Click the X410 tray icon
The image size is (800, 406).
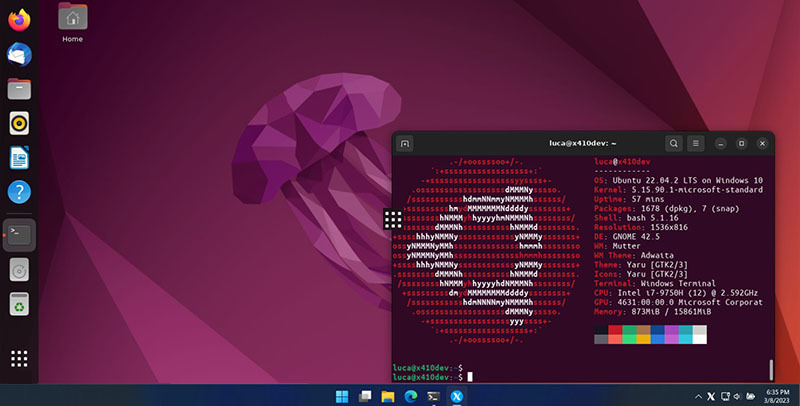(x=711, y=396)
